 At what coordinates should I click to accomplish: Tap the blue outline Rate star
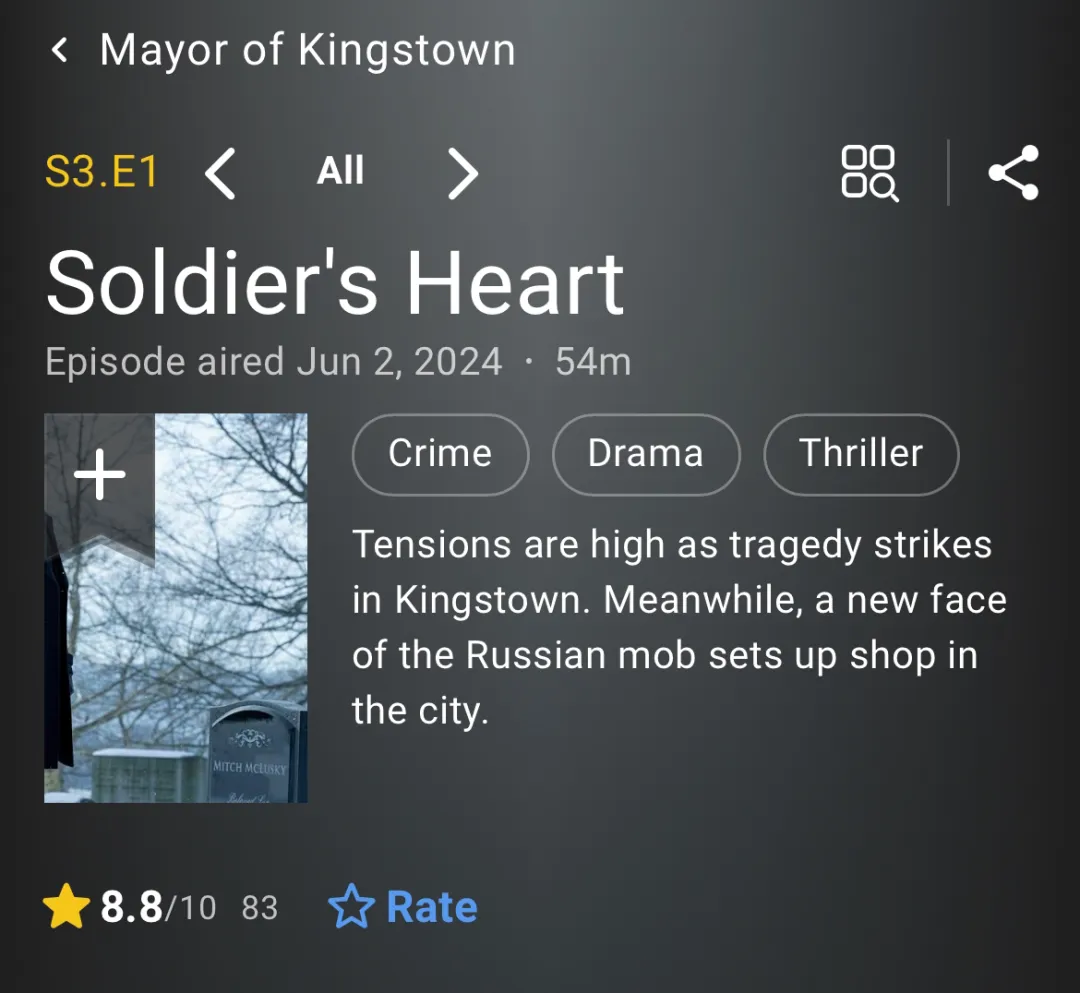tap(350, 908)
